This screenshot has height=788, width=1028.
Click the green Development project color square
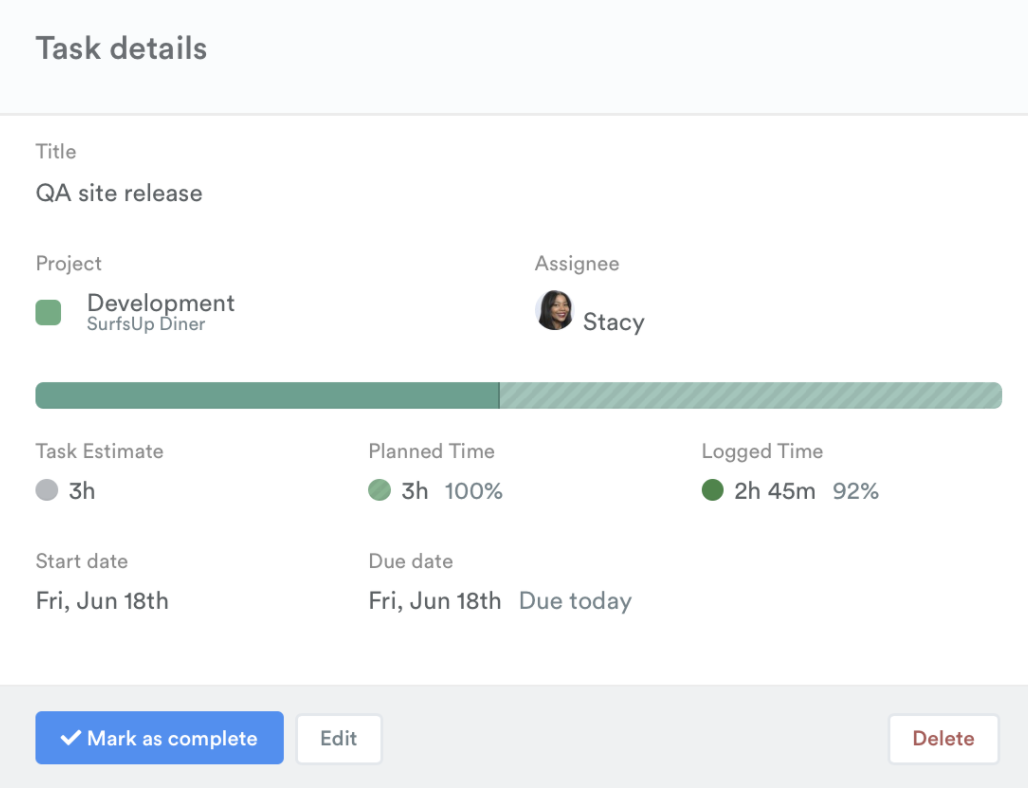click(48, 312)
